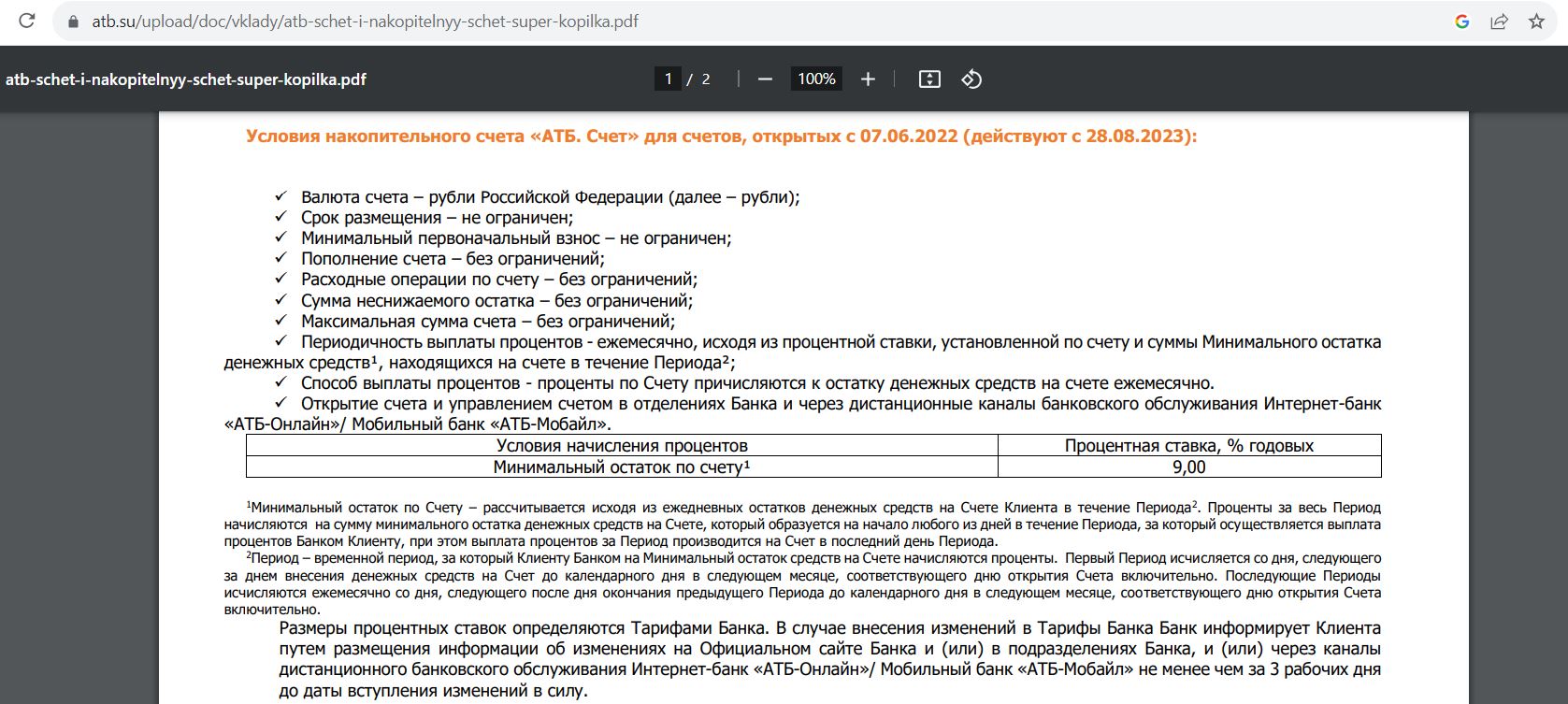
Task: Click 'Сумма неснижаемого остатка – без ограничений'
Action: (496, 301)
